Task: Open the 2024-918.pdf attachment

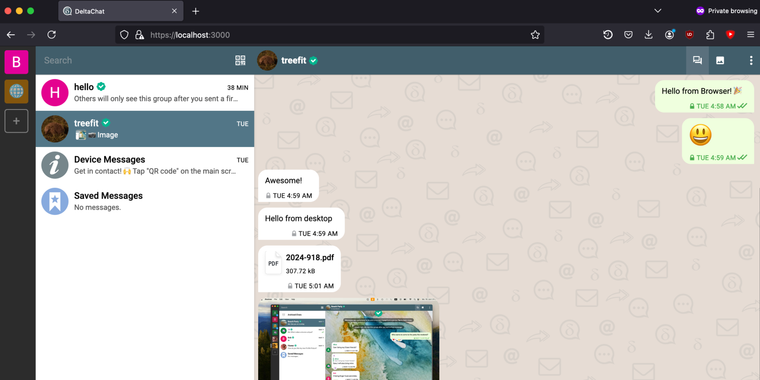Action: (x=300, y=269)
